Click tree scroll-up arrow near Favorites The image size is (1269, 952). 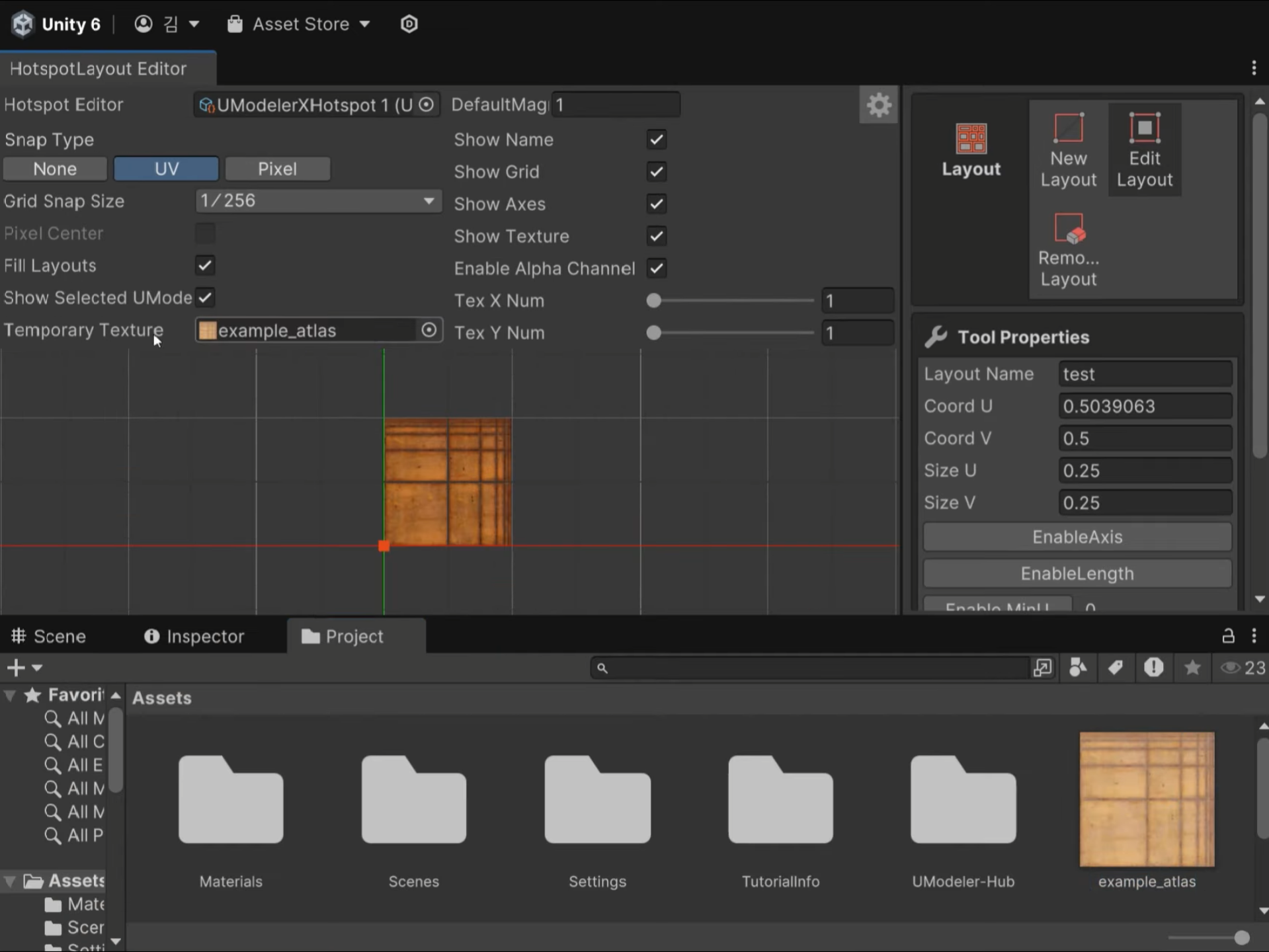[x=116, y=695]
